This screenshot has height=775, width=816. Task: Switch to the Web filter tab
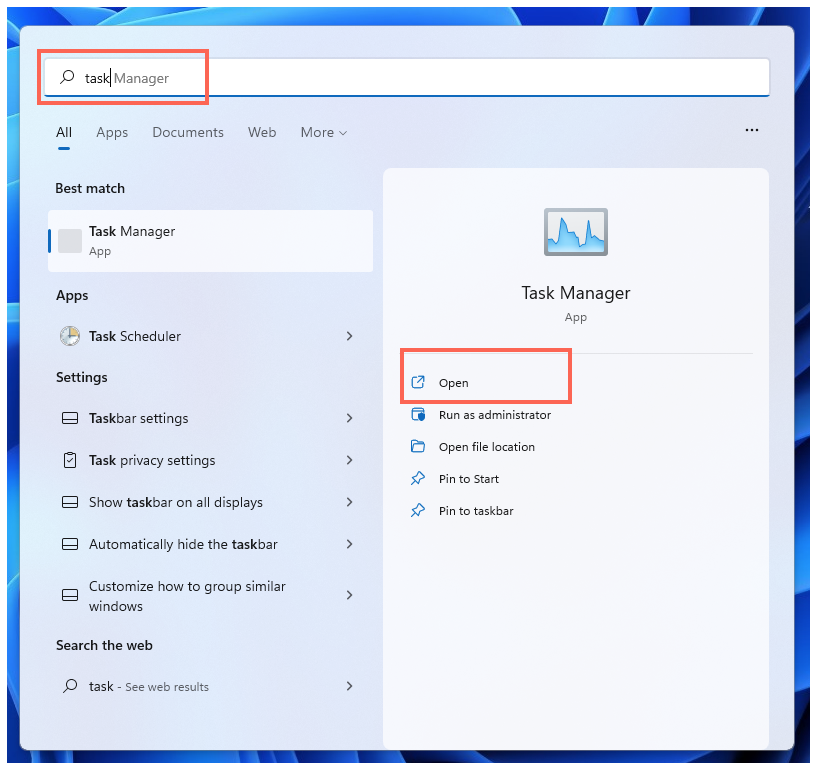262,133
